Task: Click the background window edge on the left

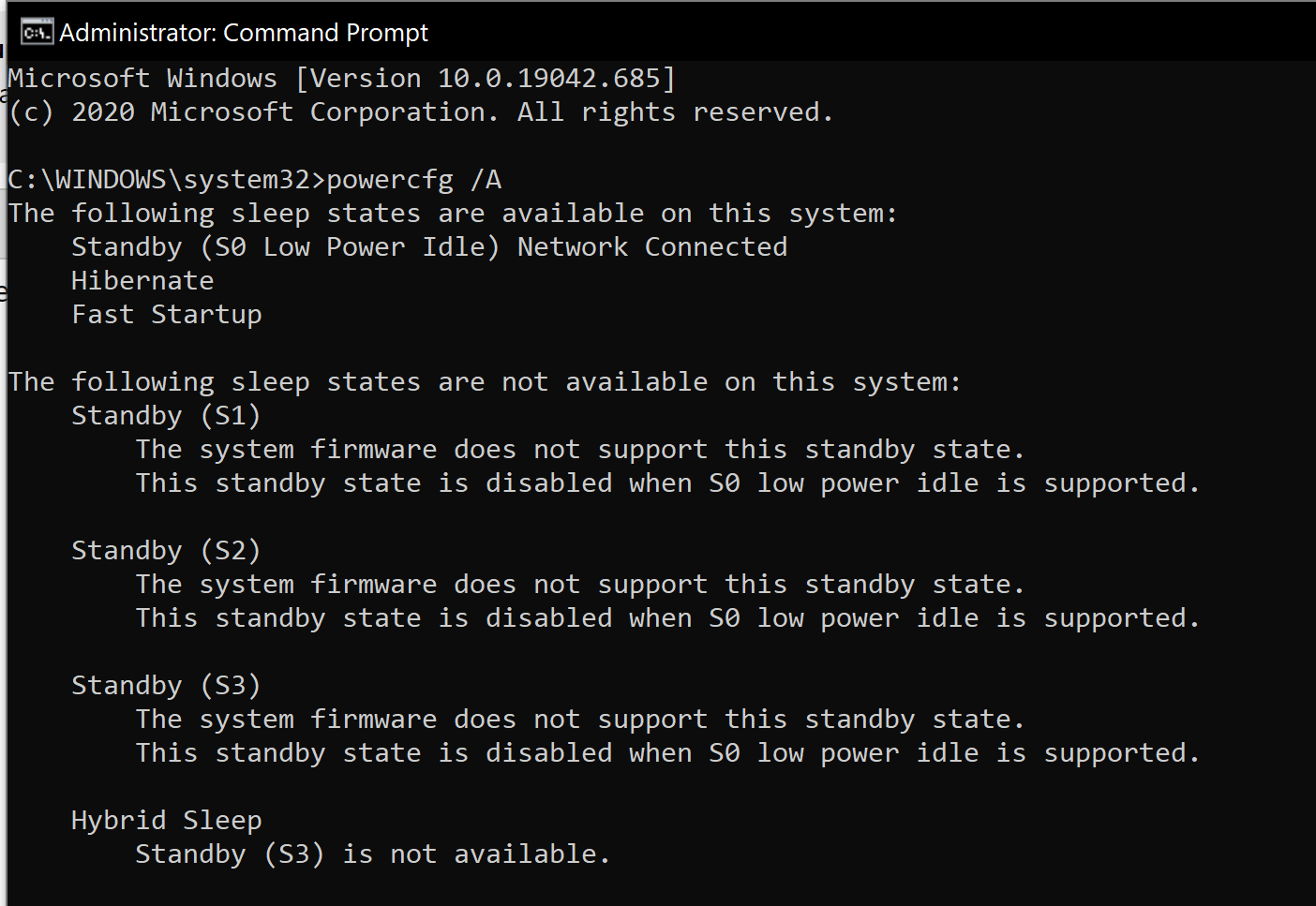Action: (x=4, y=468)
